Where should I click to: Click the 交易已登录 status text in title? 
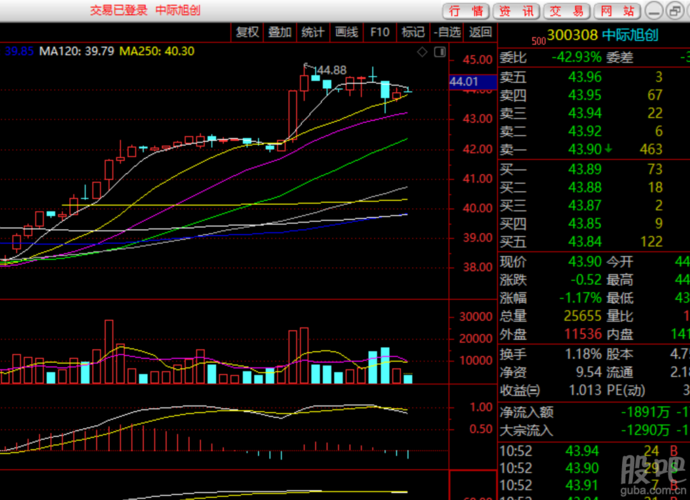click(x=119, y=10)
